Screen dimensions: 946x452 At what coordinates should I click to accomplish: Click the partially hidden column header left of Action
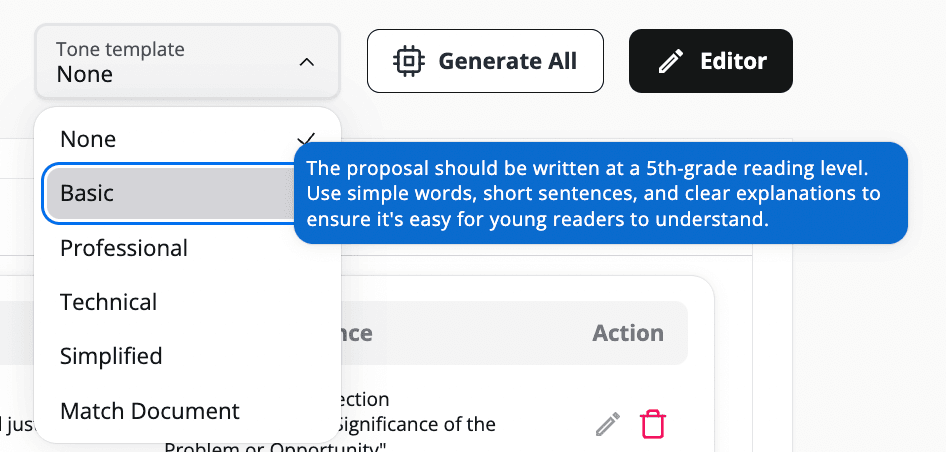coord(357,333)
